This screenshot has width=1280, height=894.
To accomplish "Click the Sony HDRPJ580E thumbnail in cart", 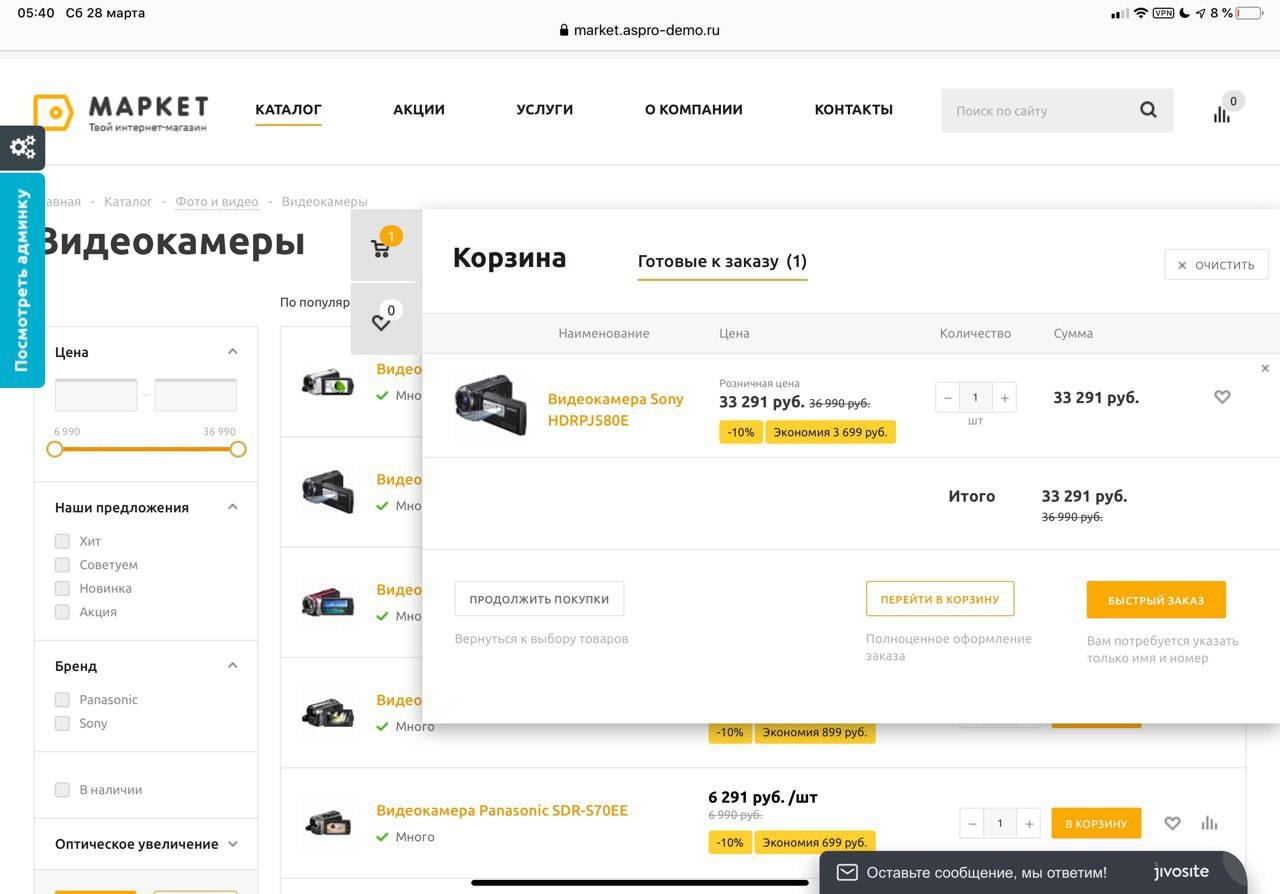I will click(x=490, y=405).
